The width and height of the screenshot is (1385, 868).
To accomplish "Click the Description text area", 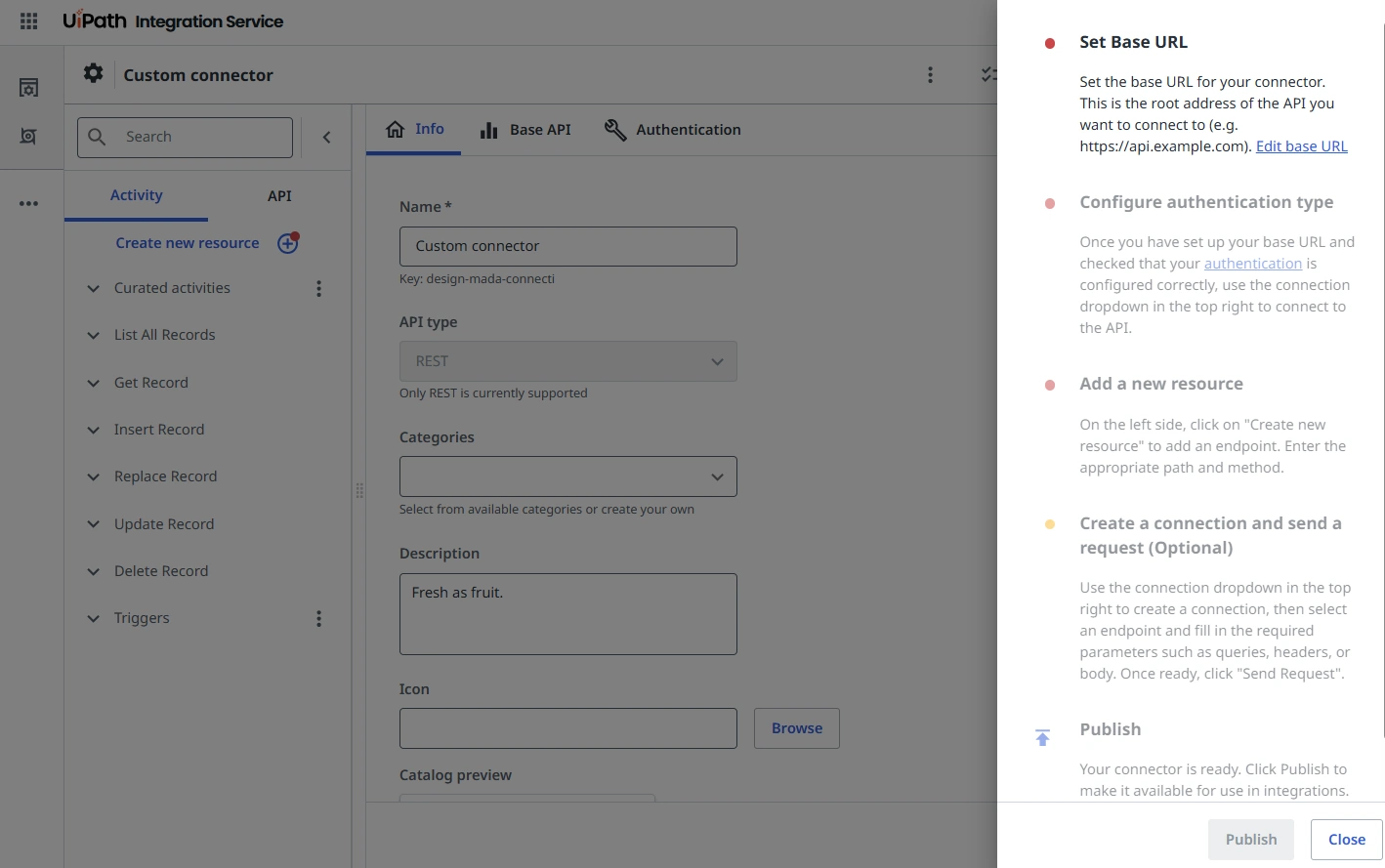I will tap(568, 614).
